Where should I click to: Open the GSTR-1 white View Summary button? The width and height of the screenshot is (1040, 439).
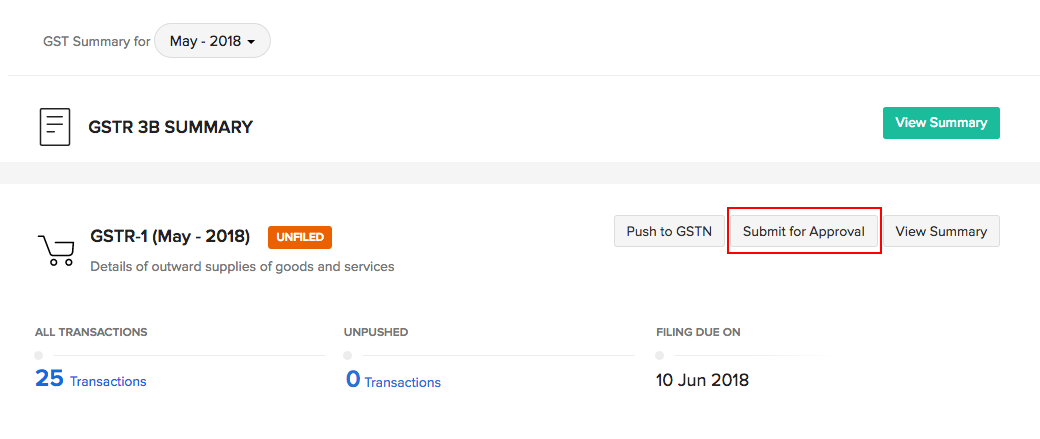(x=940, y=231)
